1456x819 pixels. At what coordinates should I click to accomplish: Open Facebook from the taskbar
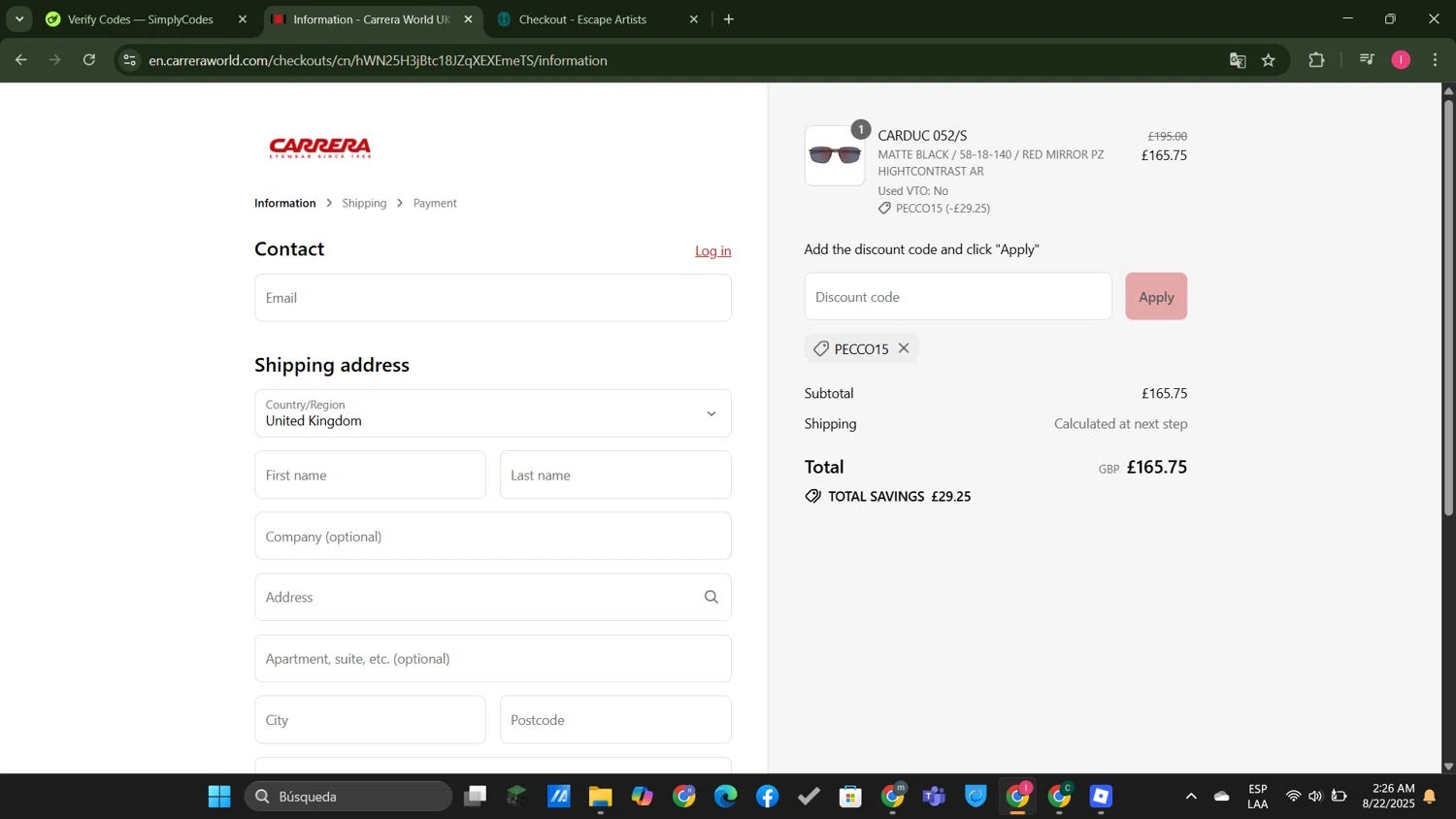767,797
